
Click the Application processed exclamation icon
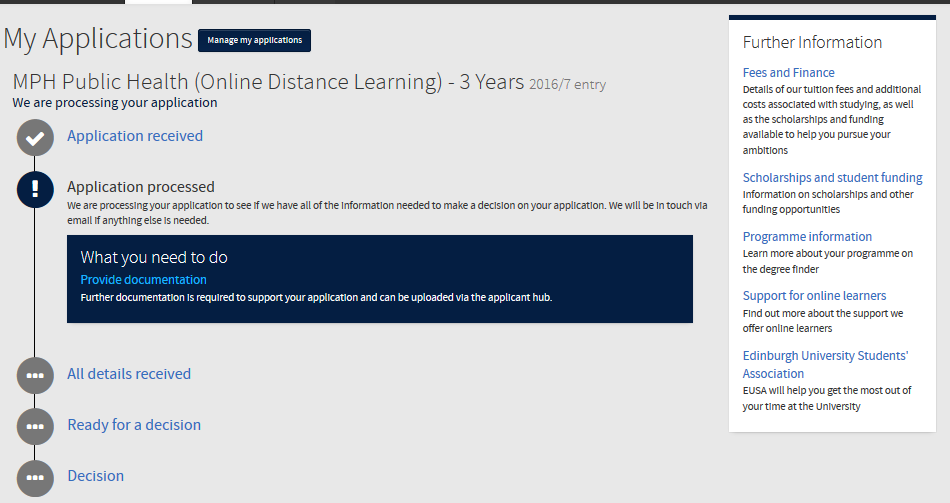click(35, 188)
